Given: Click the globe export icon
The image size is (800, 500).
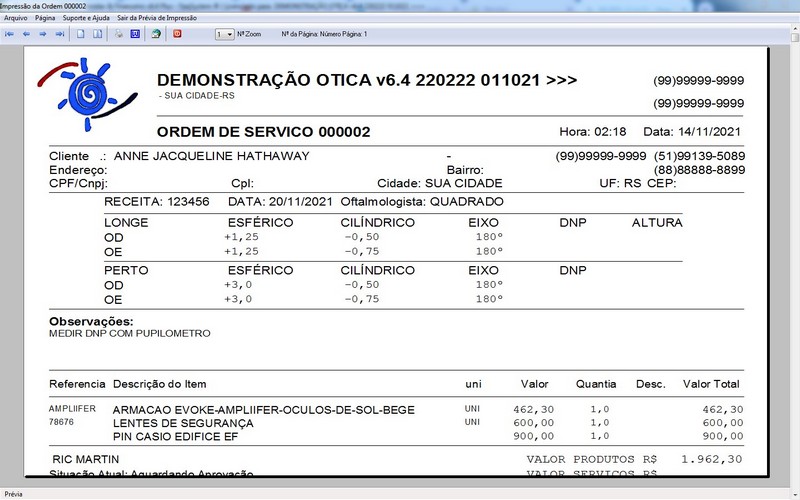Looking at the screenshot, I should 156,34.
